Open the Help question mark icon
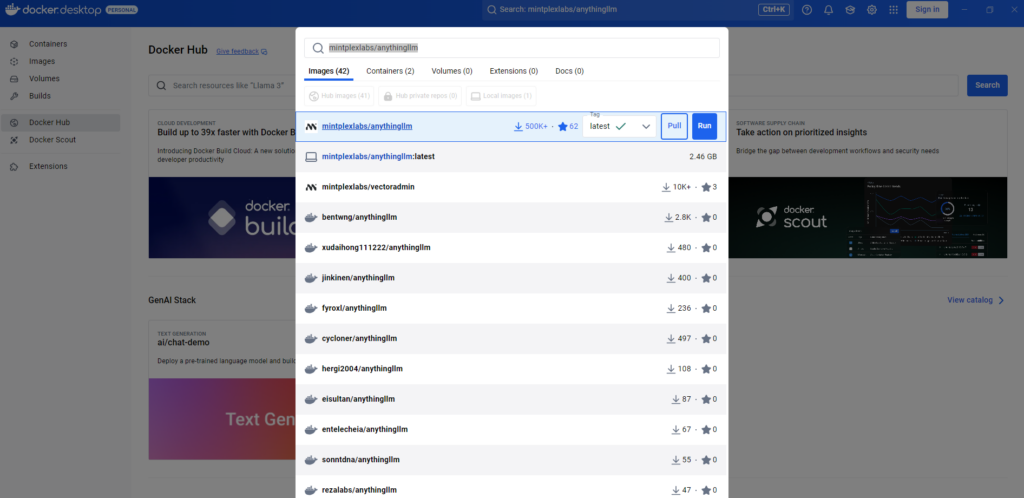The width and height of the screenshot is (1024, 498). point(807,10)
